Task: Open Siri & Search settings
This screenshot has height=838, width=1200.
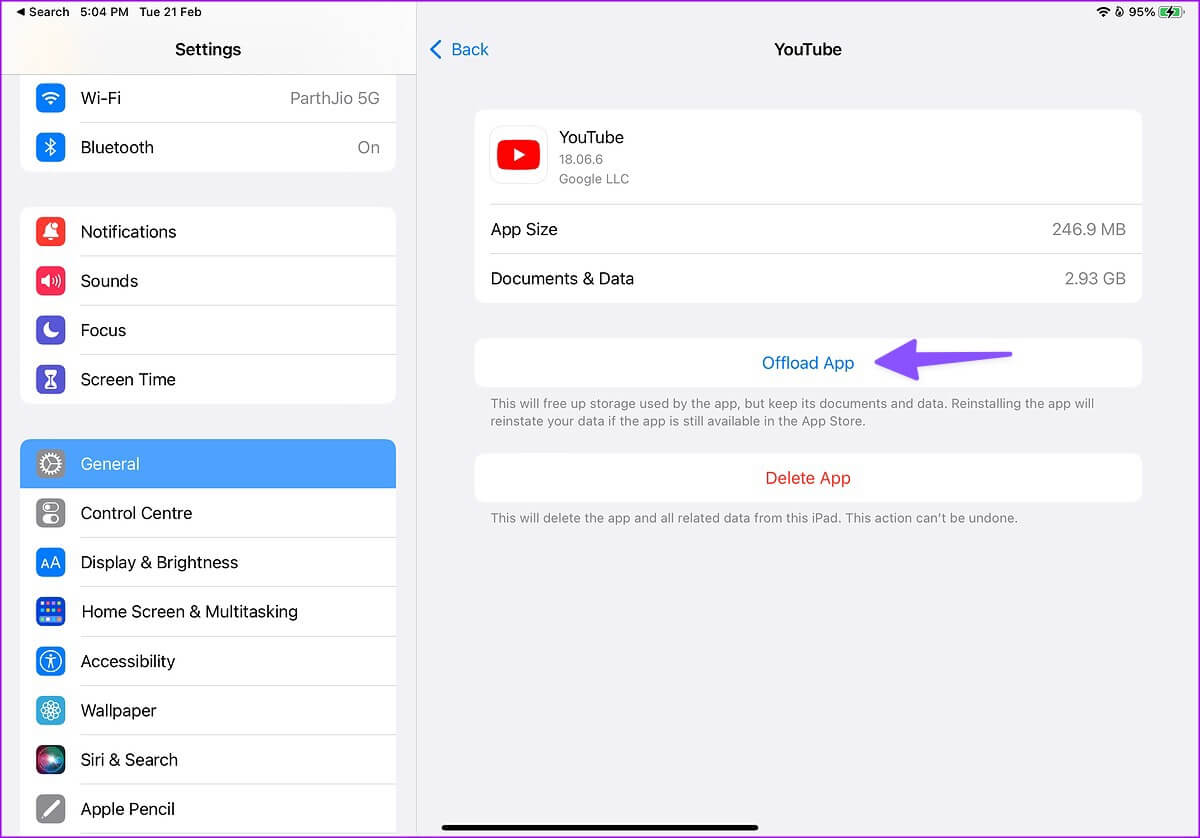Action: click(x=208, y=759)
